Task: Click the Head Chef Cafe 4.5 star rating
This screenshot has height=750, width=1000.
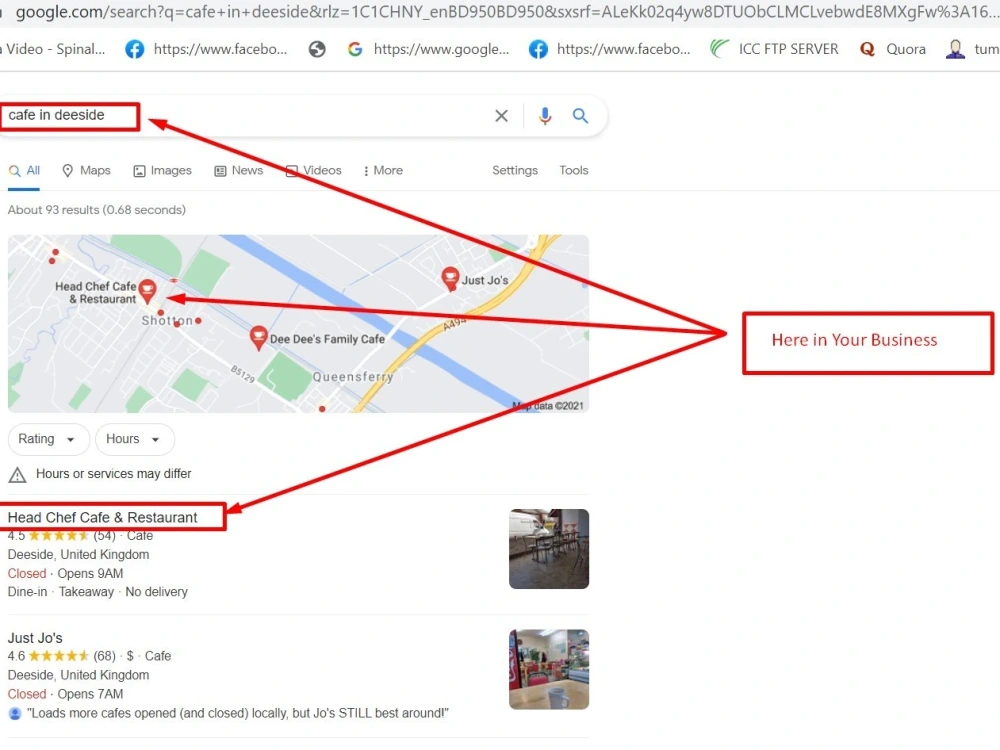Action: tap(61, 536)
